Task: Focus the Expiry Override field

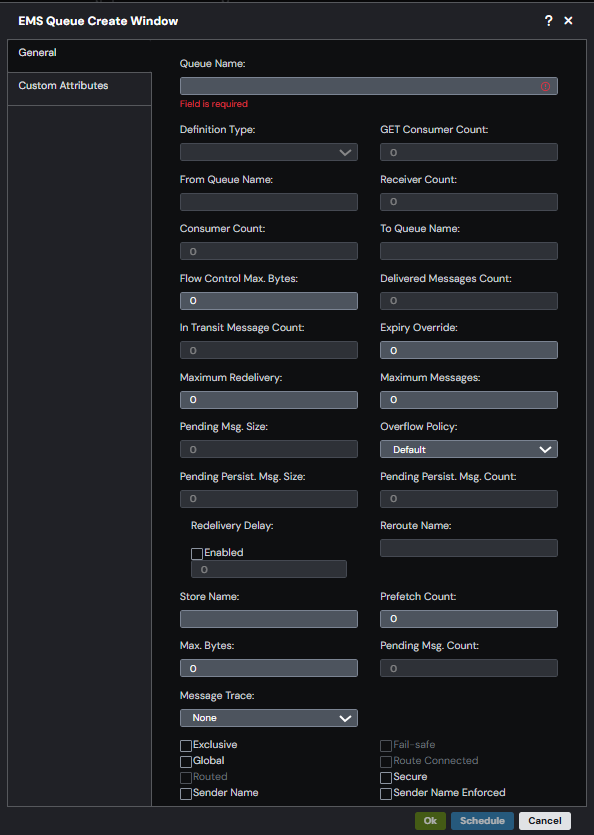Action: tap(469, 350)
